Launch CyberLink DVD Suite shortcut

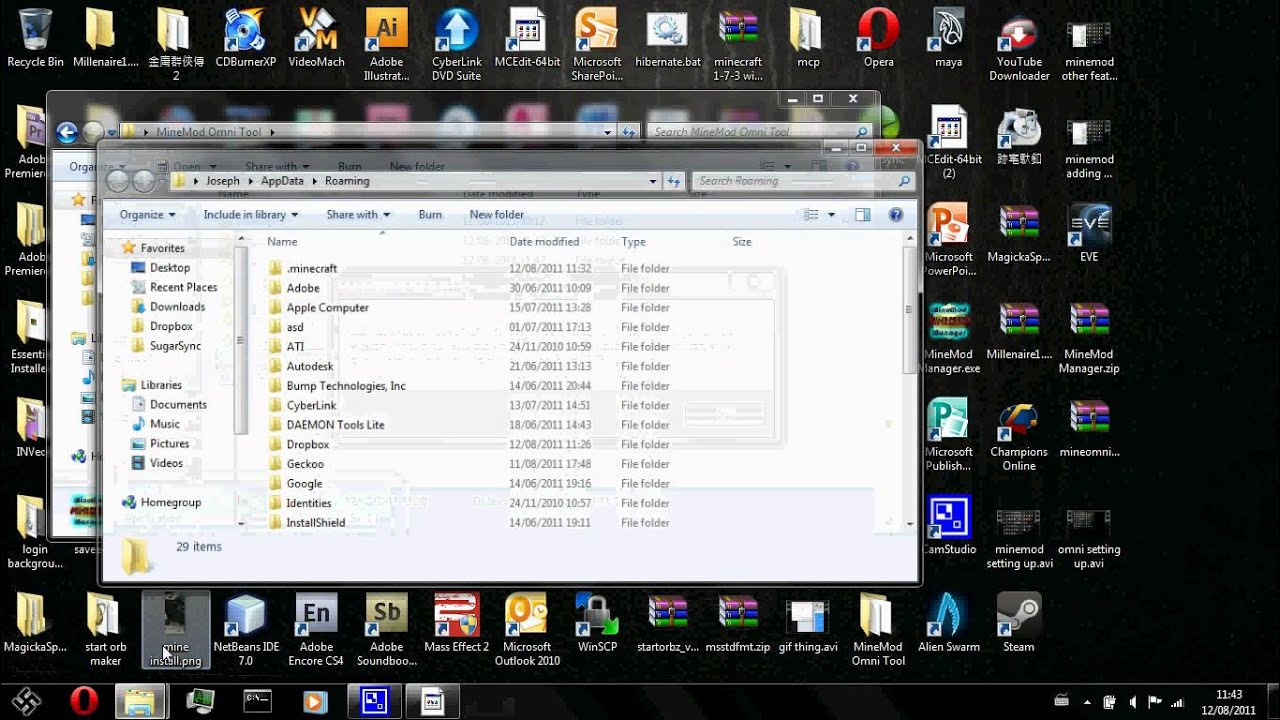coord(456,45)
